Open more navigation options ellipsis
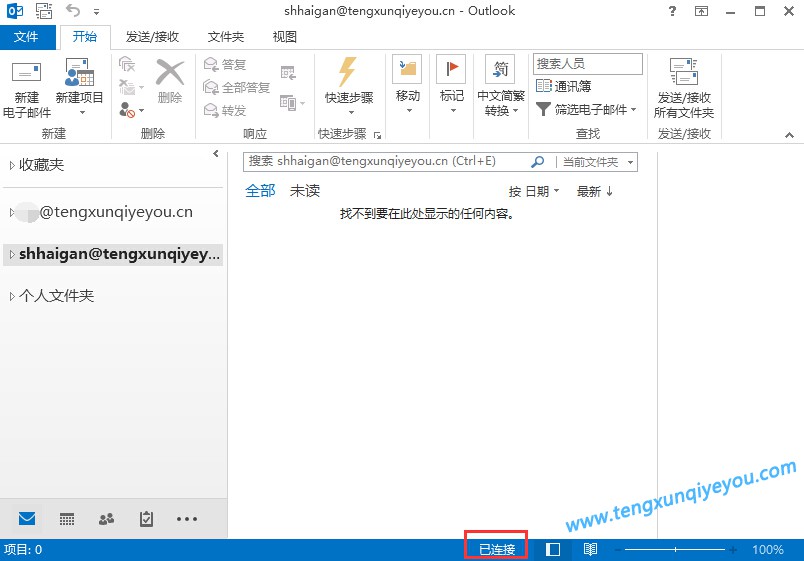This screenshot has height=561, width=804. click(x=187, y=519)
